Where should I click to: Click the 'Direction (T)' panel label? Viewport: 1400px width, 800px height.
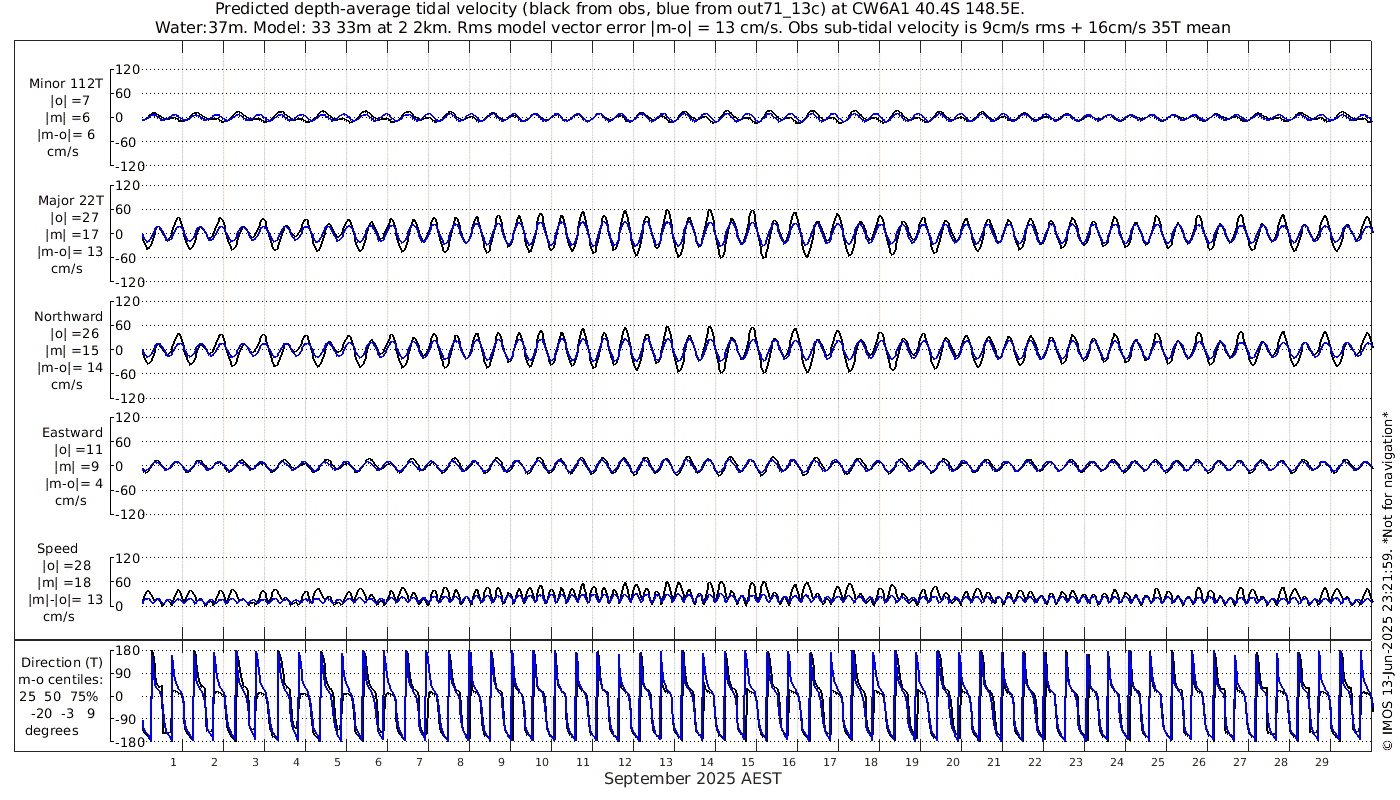click(62, 662)
